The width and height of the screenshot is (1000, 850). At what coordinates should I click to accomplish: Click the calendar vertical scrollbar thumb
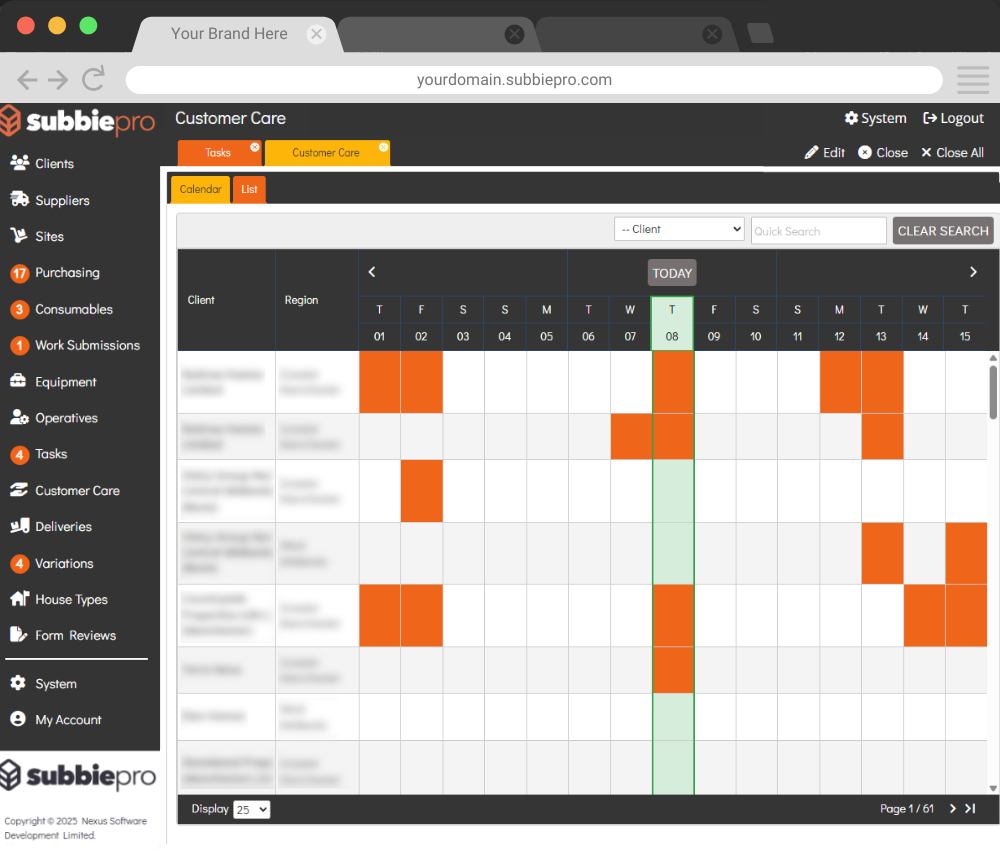993,391
